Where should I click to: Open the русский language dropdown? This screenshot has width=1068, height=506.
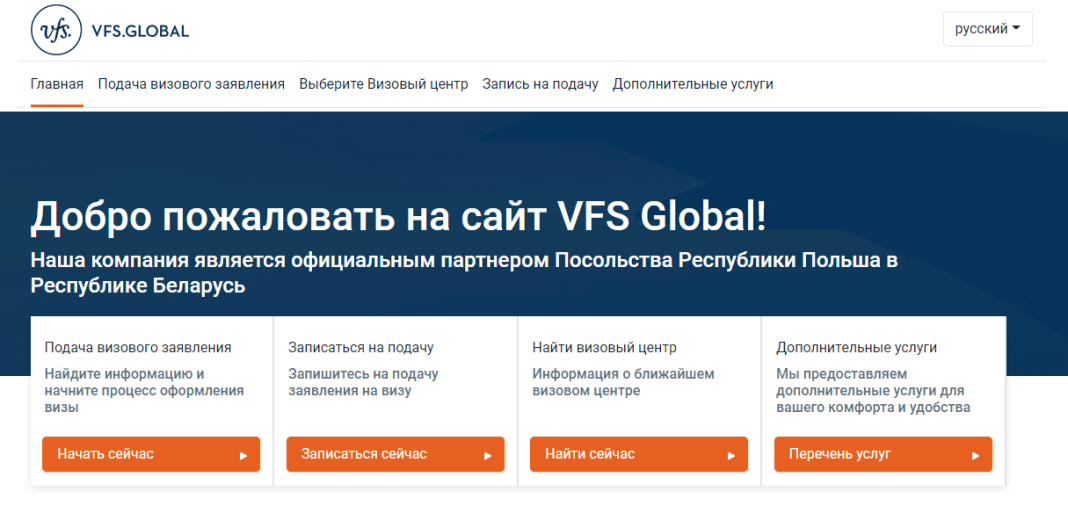(x=987, y=29)
